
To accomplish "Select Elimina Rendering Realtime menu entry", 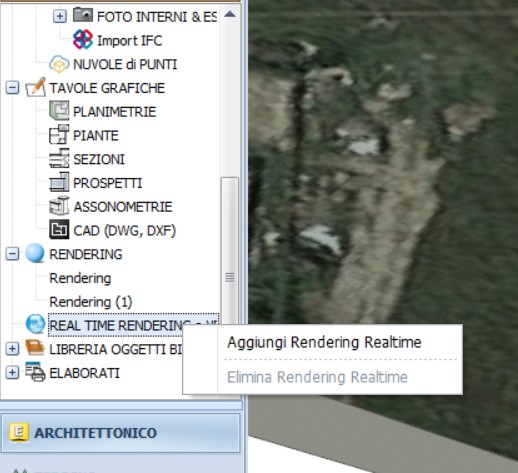I will (x=317, y=377).
